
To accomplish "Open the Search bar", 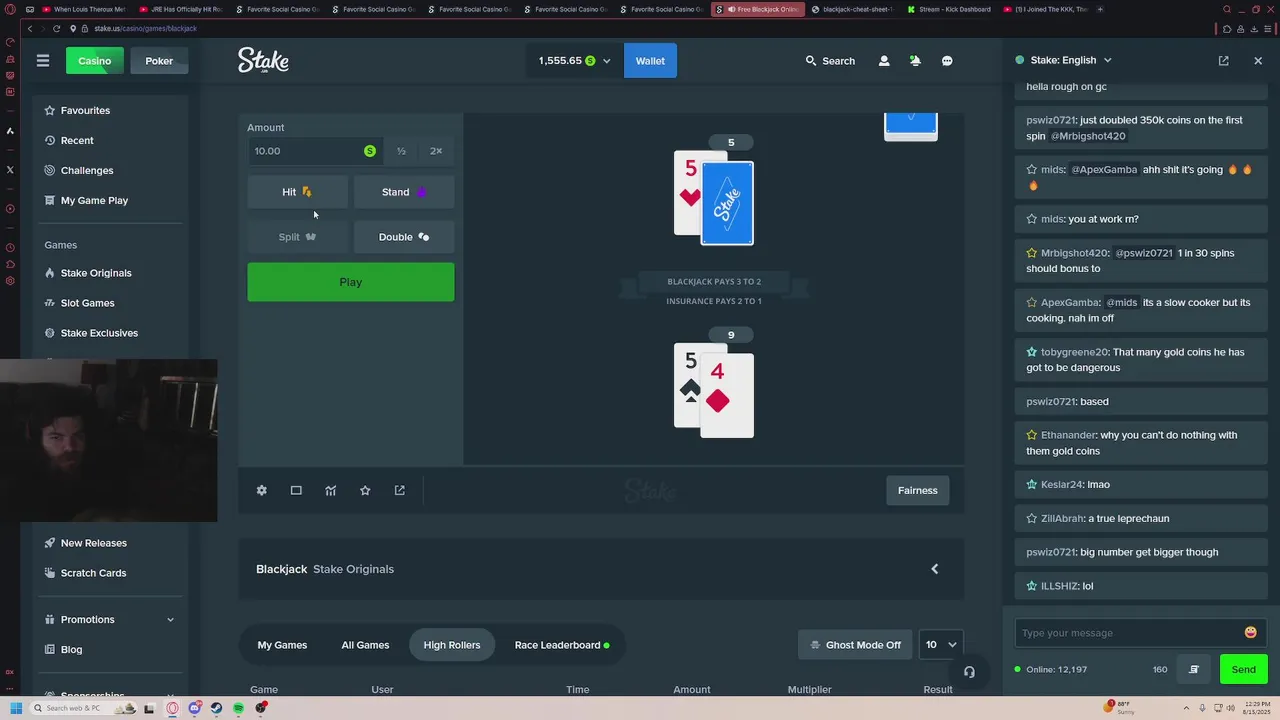I will [830, 61].
